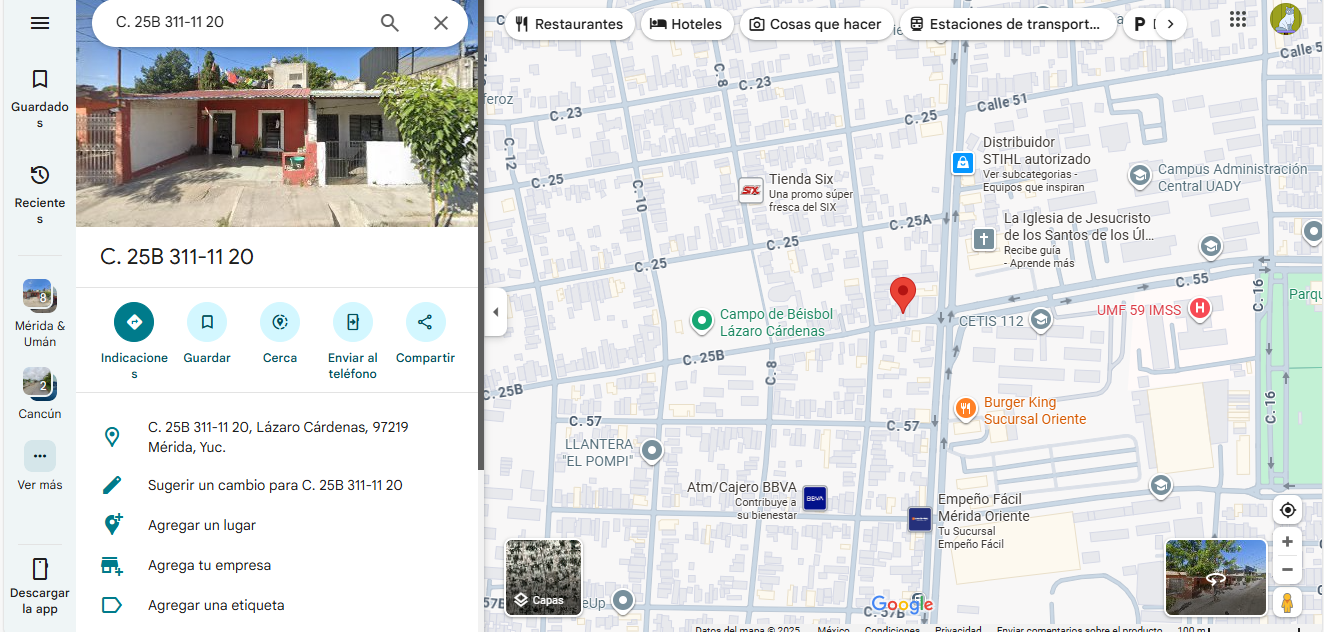Select the Restaurantes filter chip
The image size is (1324, 632).
coord(569,24)
